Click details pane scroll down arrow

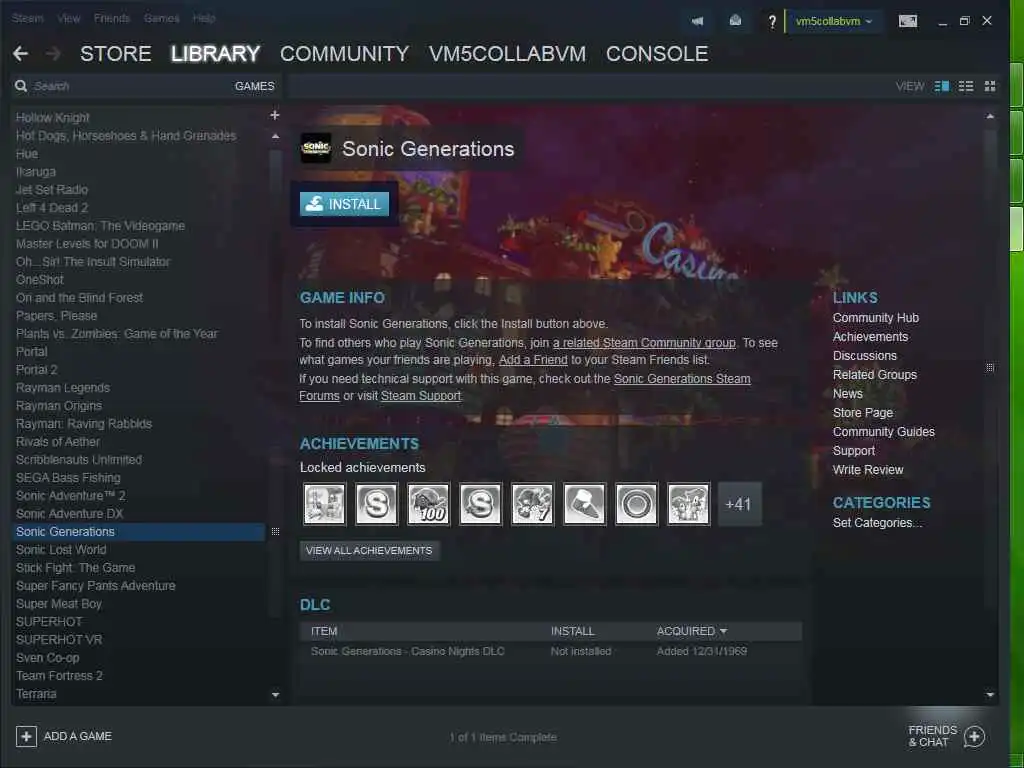coord(990,695)
